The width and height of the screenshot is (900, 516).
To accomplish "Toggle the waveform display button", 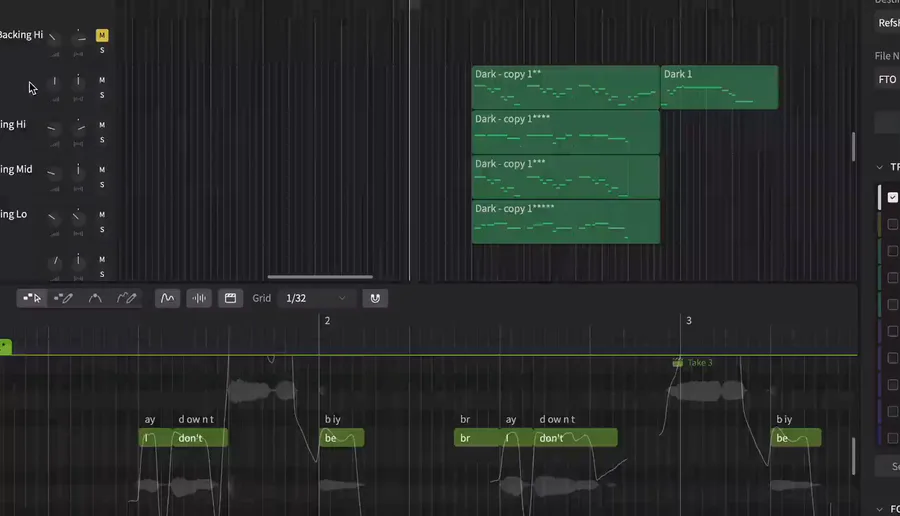I will point(199,298).
